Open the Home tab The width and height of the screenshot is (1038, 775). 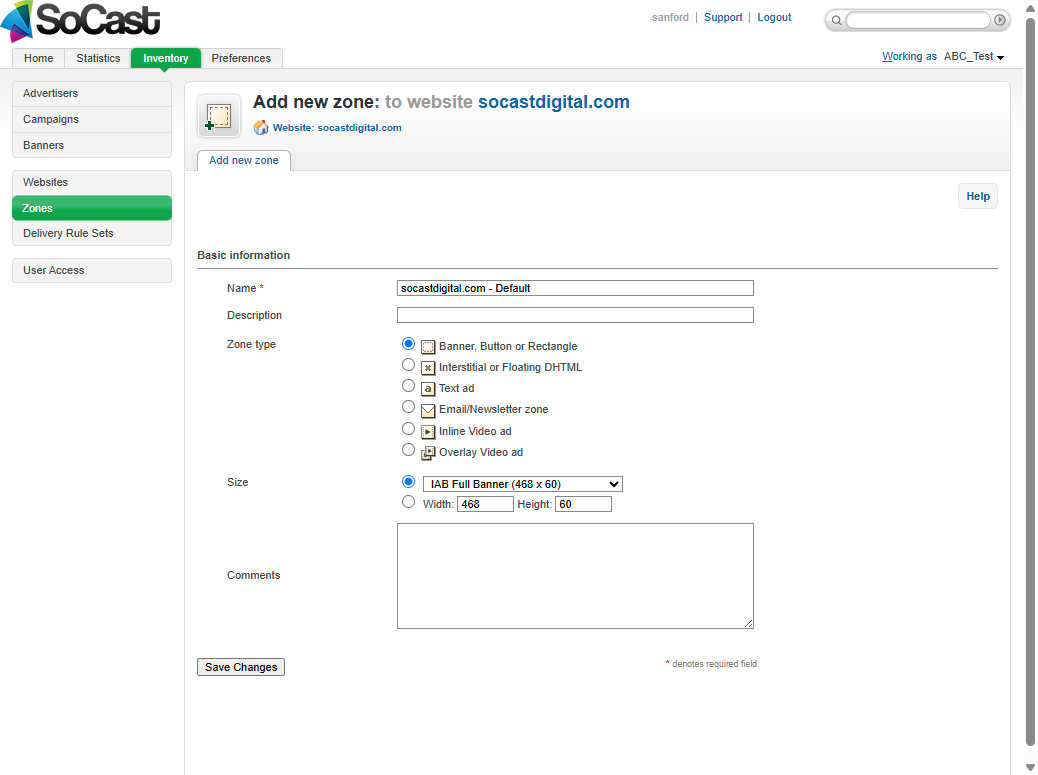(38, 58)
